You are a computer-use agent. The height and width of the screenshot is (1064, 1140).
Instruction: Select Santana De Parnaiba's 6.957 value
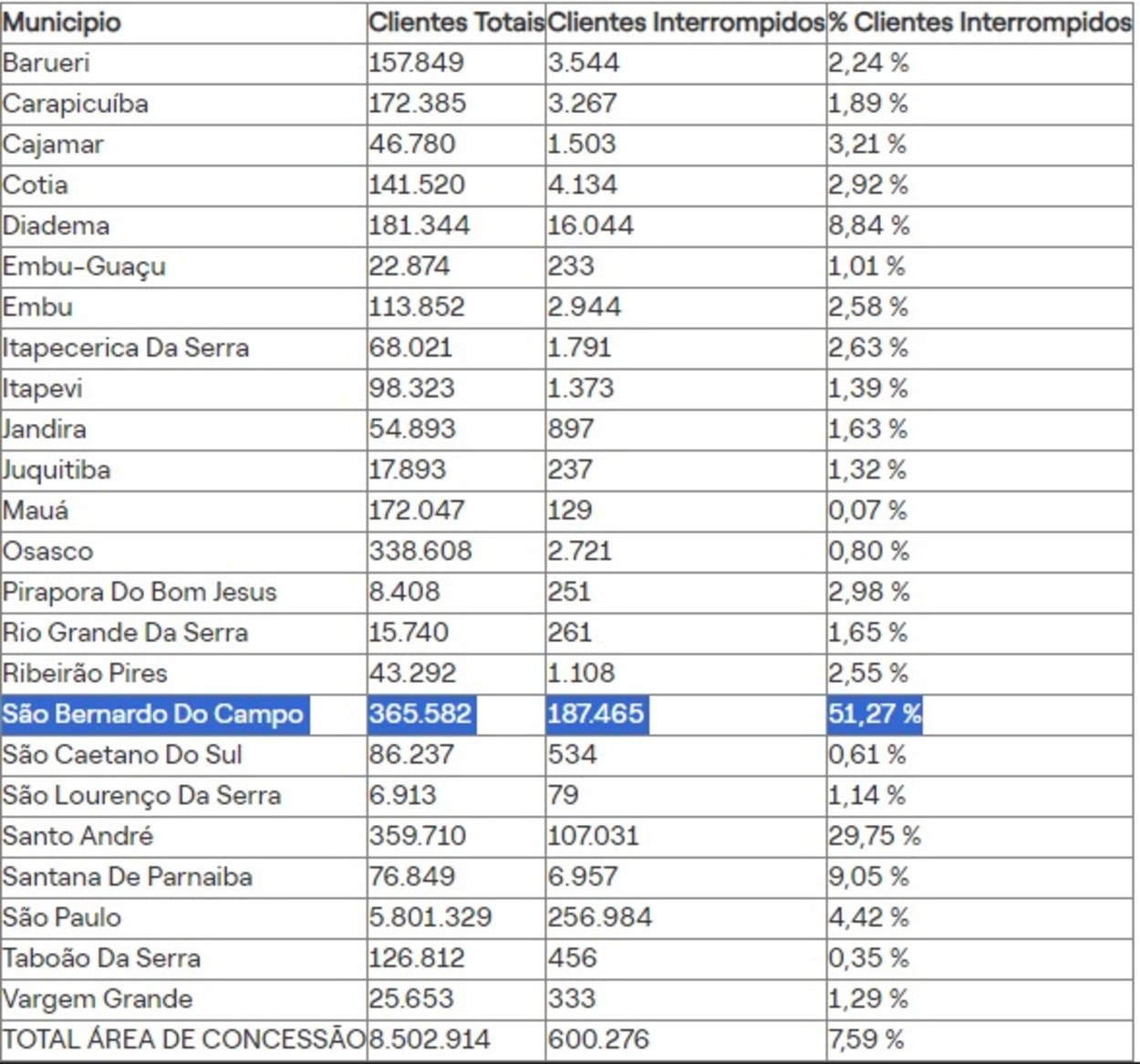pos(582,877)
